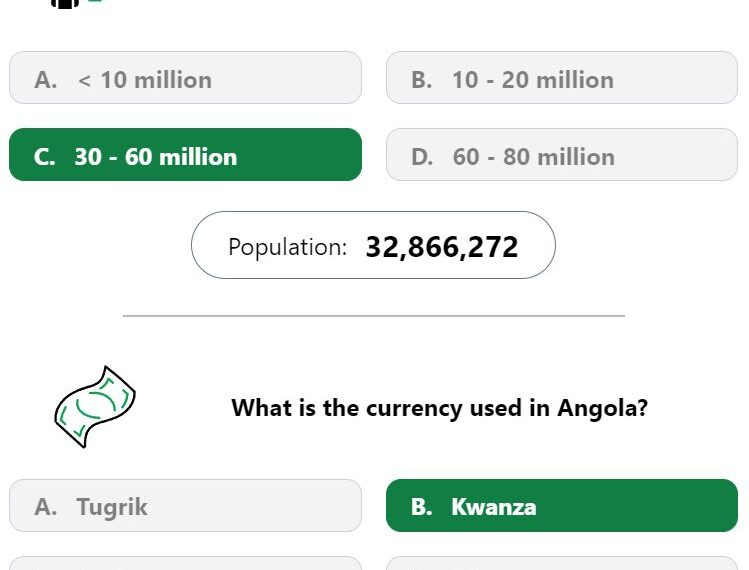Pick option D, 60 - 80 million
The width and height of the screenshot is (749, 570).
562,155
